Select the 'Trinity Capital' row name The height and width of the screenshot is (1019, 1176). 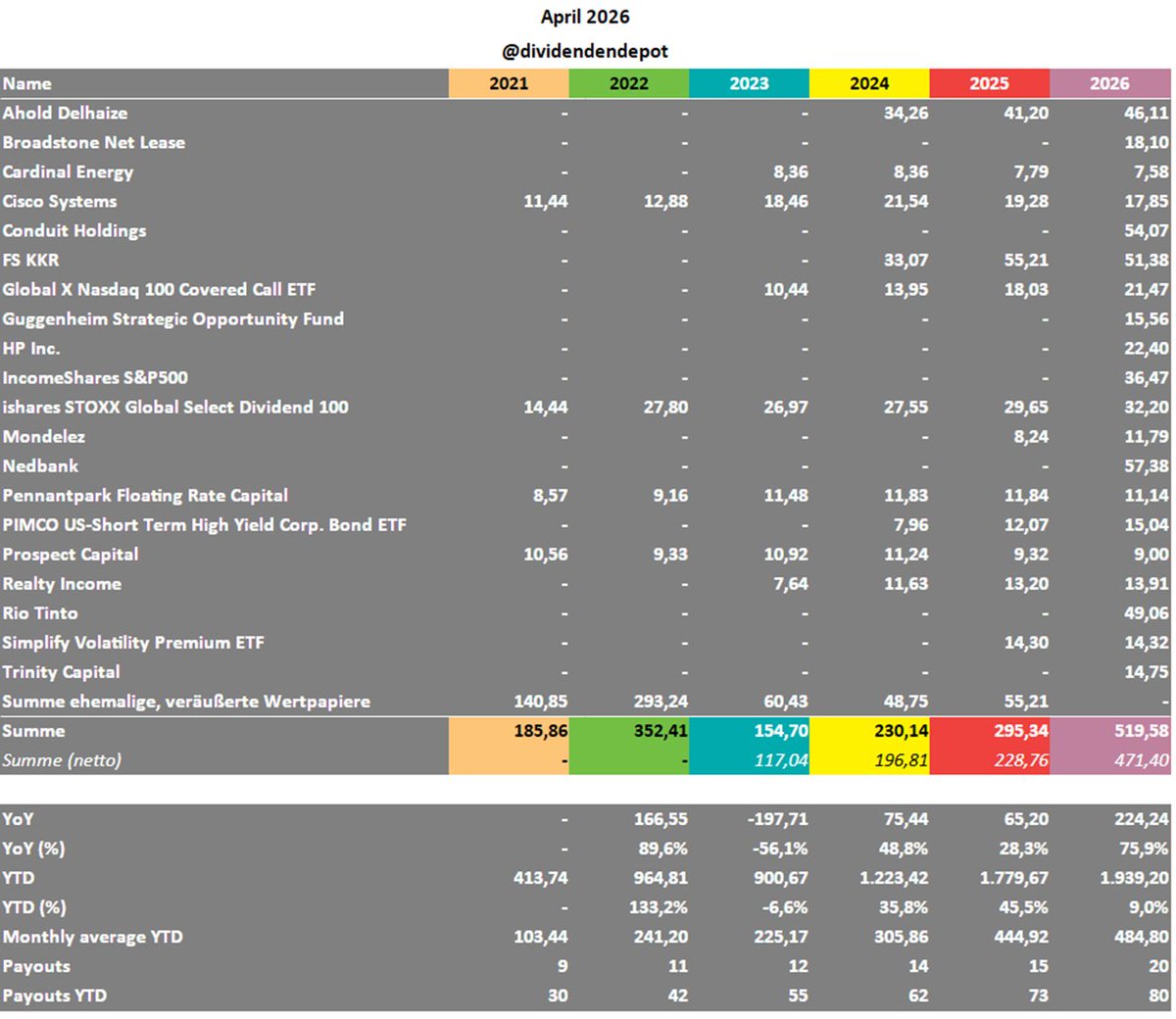pos(61,671)
